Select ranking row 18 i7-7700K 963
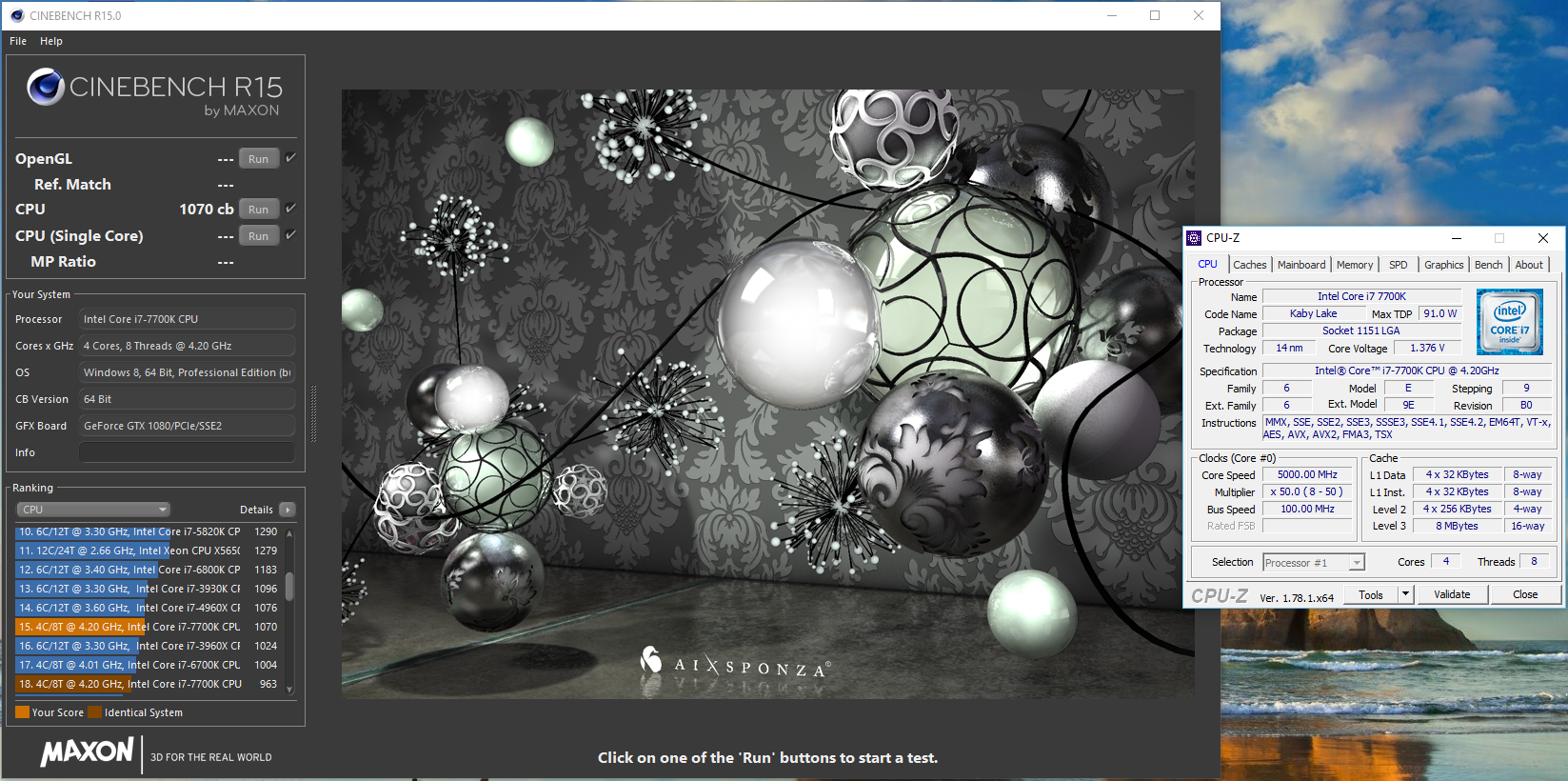The width and height of the screenshot is (1568, 781). click(149, 684)
